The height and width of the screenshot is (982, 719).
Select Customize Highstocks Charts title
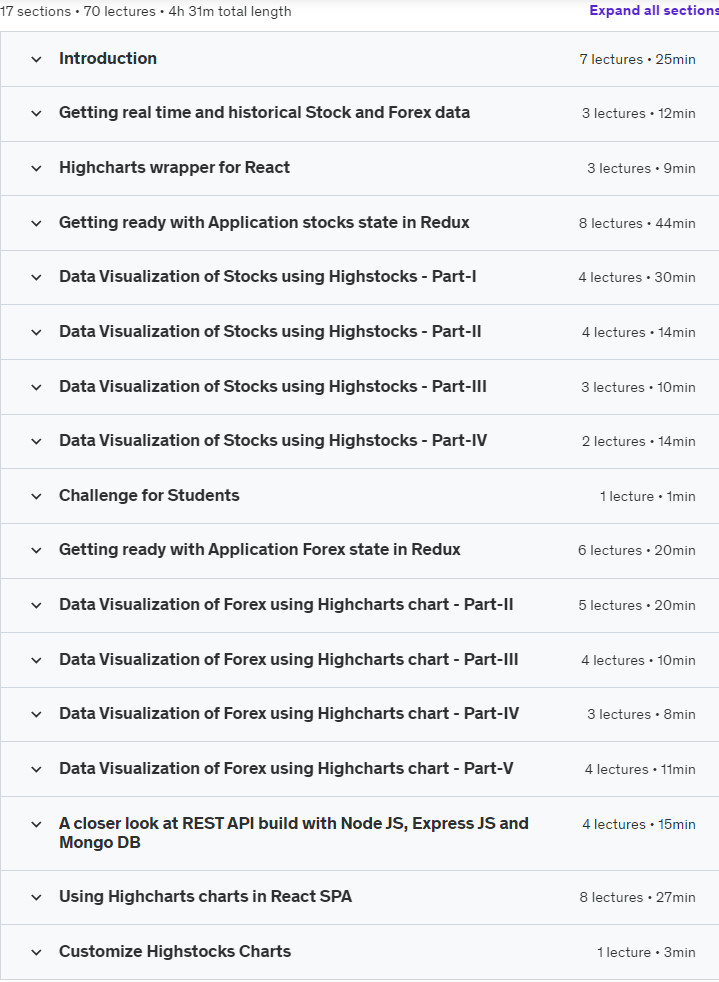click(175, 952)
